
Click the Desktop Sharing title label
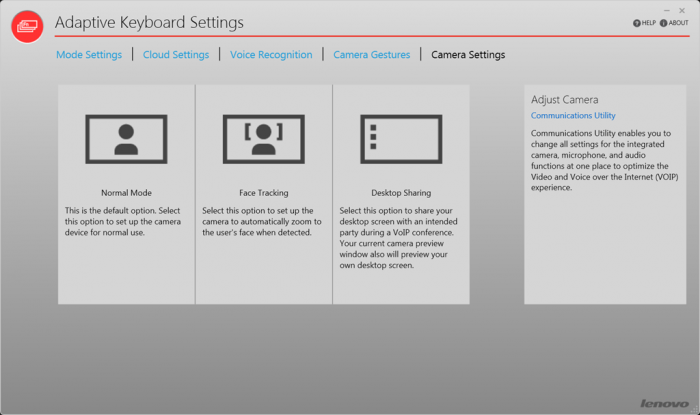point(400,193)
